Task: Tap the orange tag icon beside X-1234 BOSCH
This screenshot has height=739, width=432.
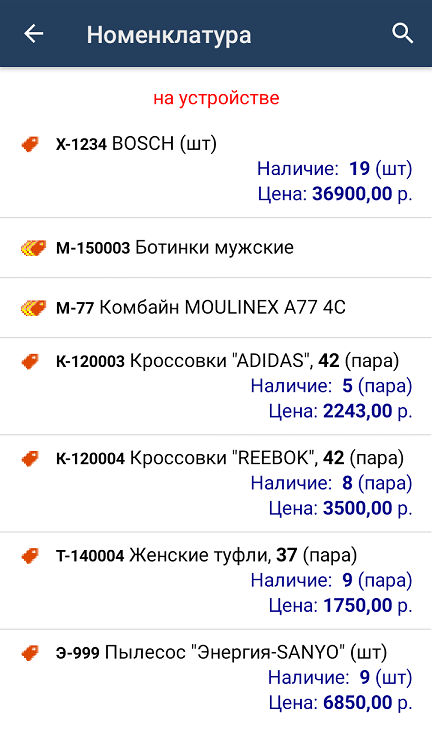Action: click(x=31, y=144)
